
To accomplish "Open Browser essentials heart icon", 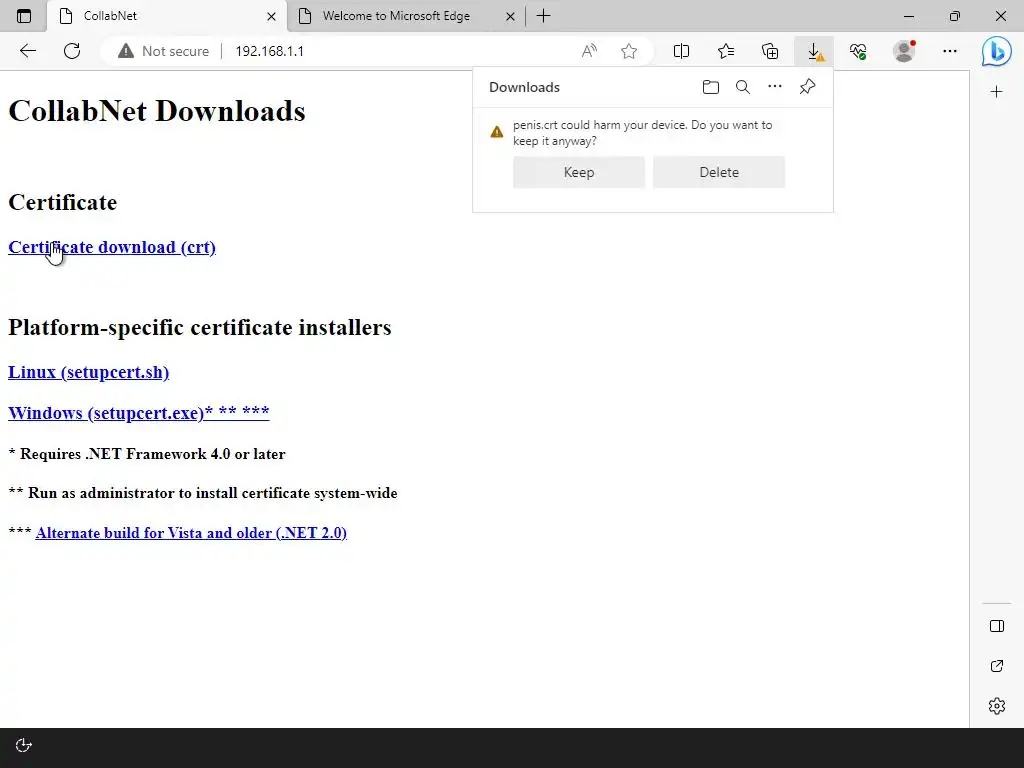I will [x=858, y=51].
